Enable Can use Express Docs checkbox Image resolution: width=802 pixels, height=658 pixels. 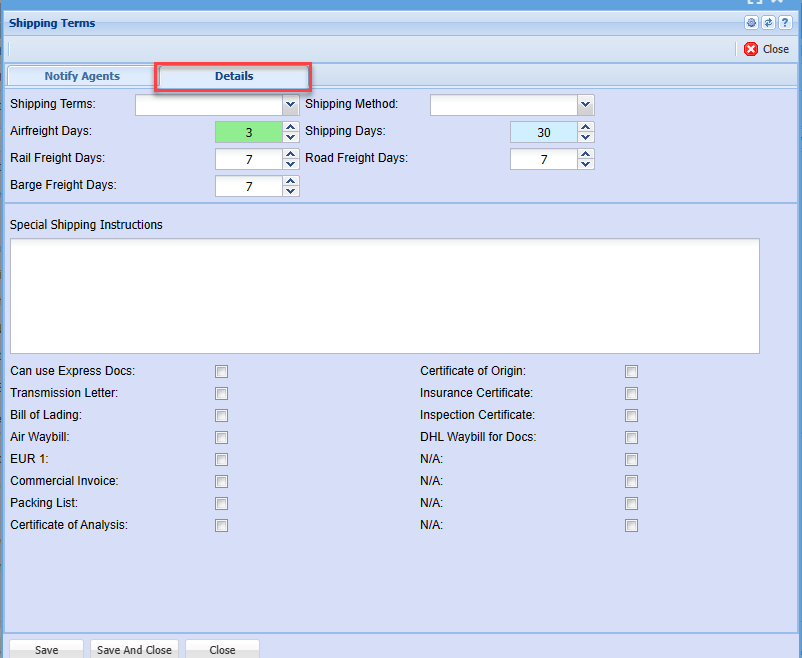(x=221, y=372)
